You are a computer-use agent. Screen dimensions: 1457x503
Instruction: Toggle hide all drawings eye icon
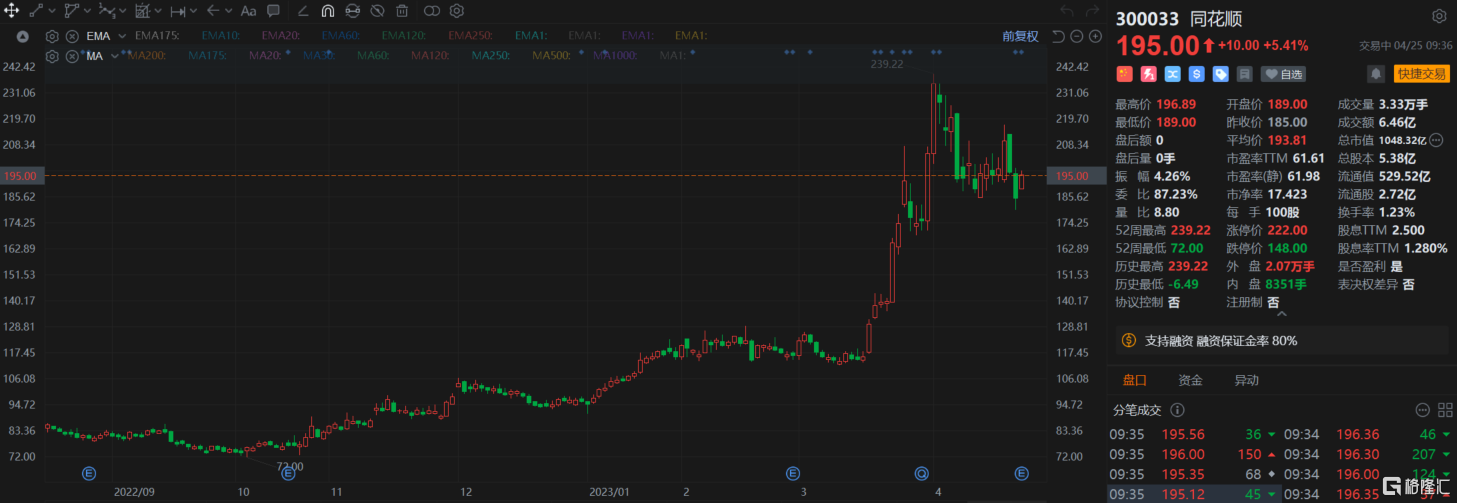coord(377,11)
